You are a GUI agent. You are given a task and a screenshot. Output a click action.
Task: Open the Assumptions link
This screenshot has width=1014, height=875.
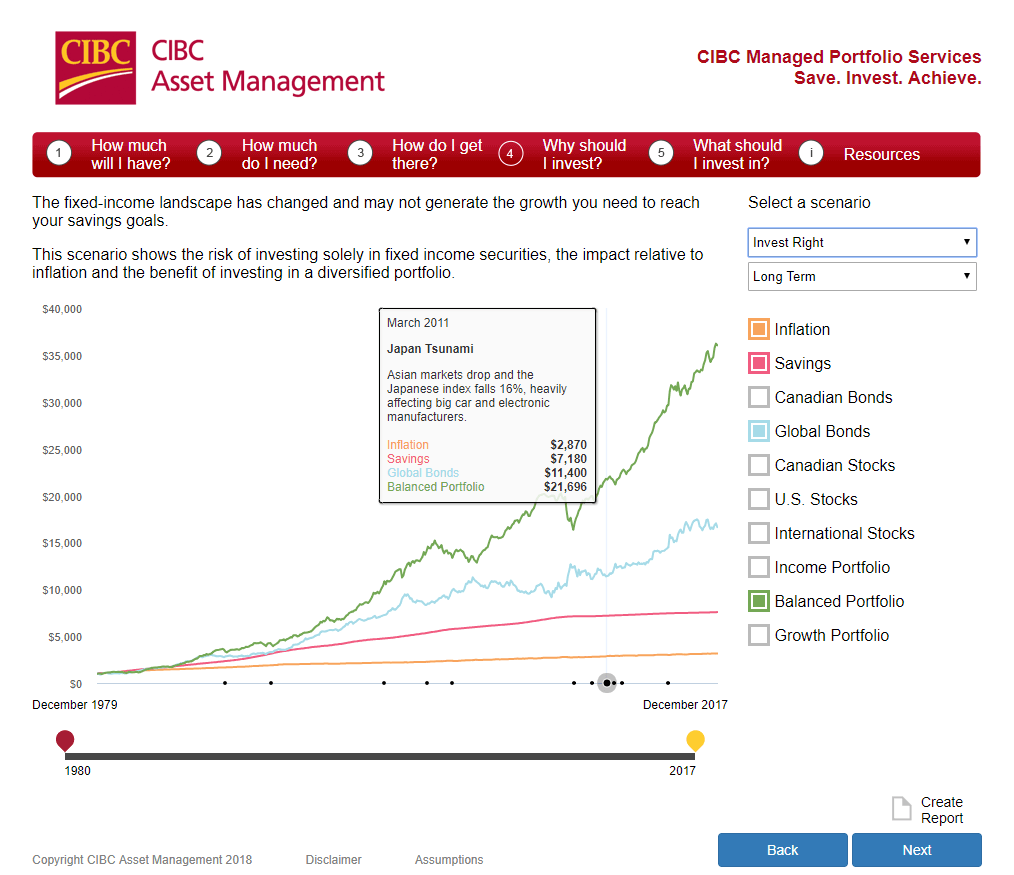coord(449,859)
